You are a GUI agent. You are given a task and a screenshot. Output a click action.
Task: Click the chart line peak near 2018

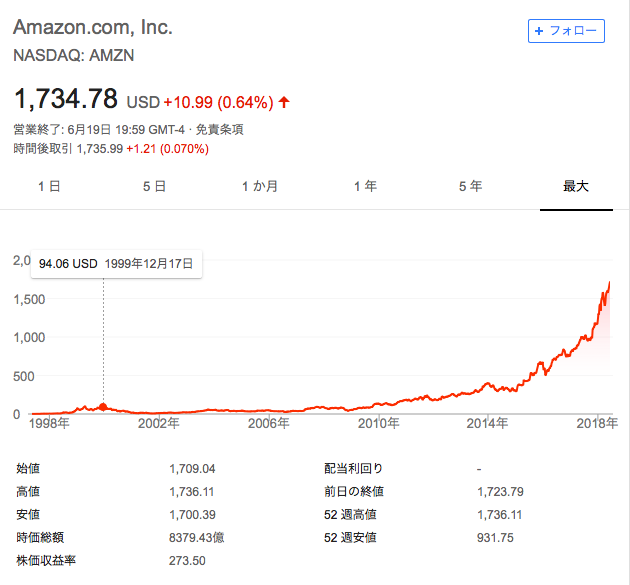(609, 283)
